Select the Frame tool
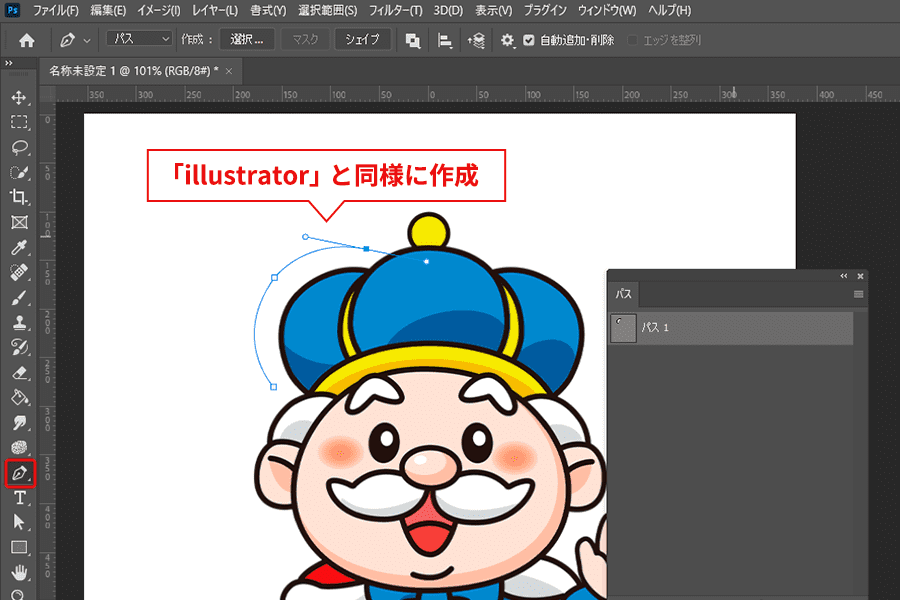900x600 pixels. click(19, 222)
